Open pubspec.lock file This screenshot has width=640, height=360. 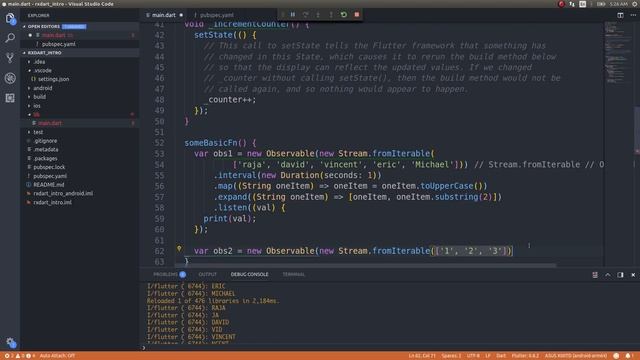click(80, 167)
